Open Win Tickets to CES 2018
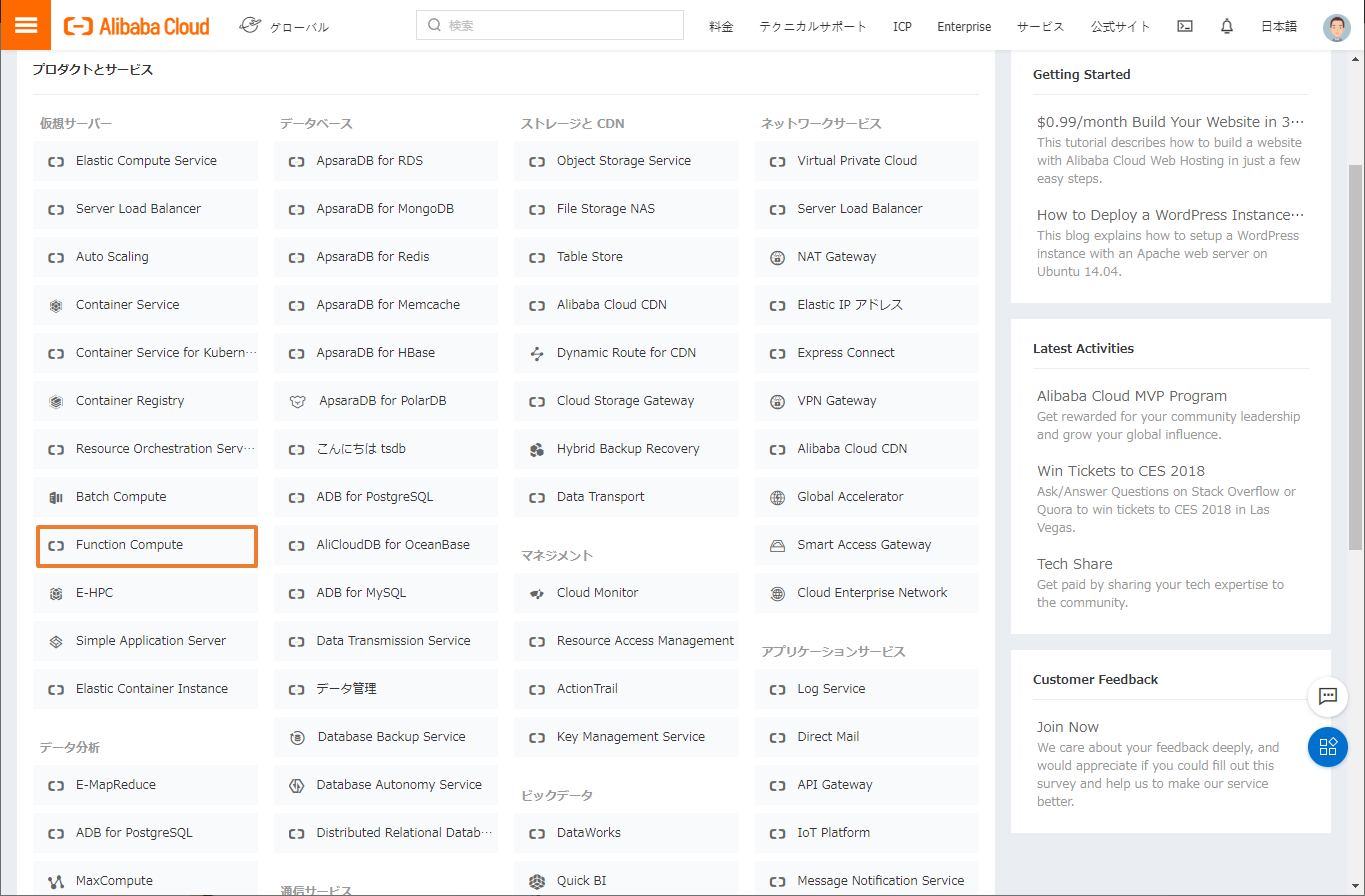 coord(1121,471)
